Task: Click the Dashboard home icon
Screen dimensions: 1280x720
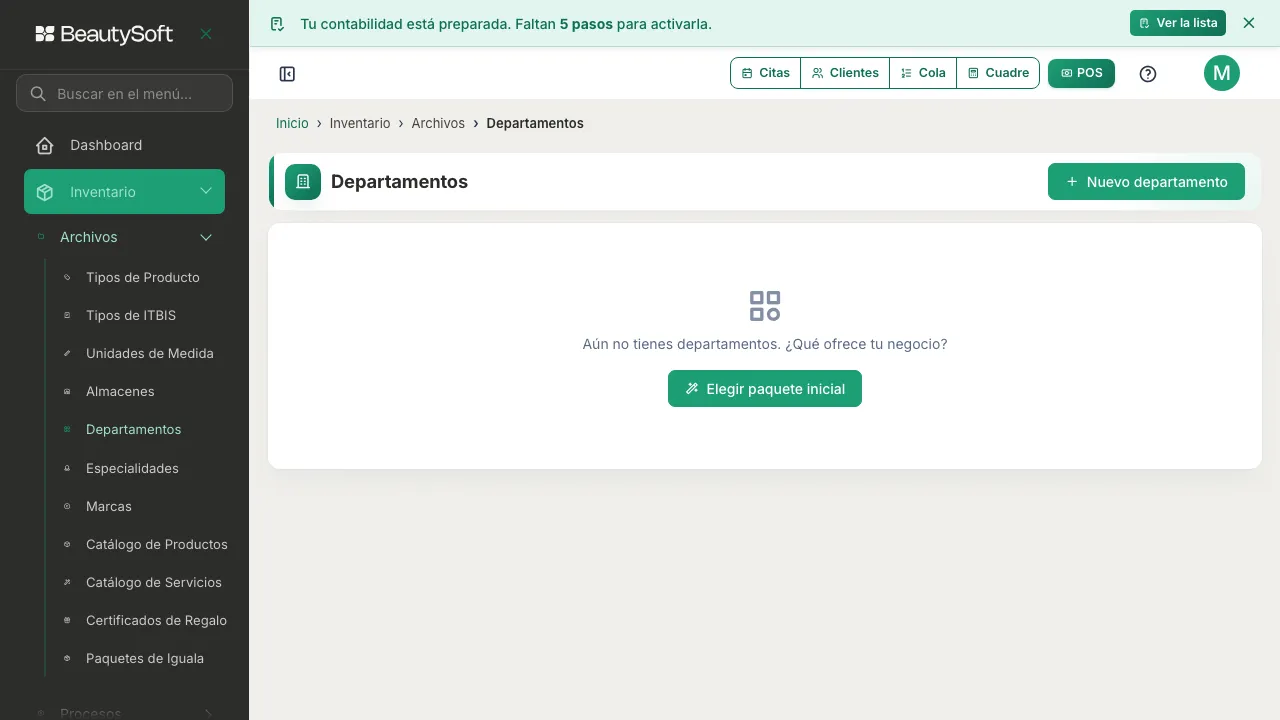Action: tap(45, 146)
